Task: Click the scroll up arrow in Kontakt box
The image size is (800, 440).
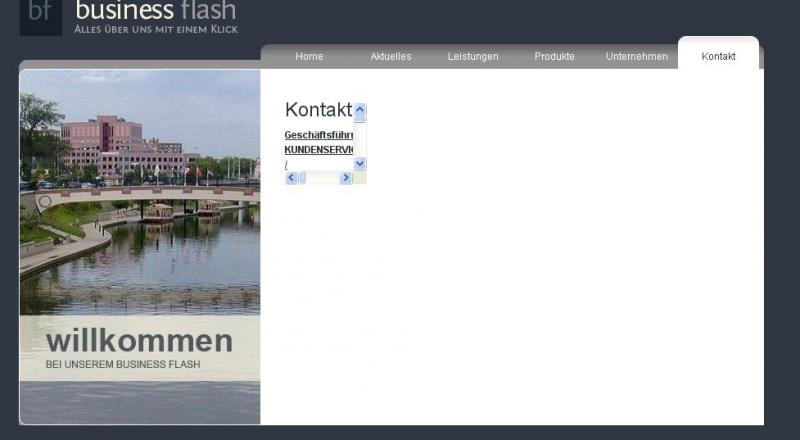Action: click(x=360, y=109)
